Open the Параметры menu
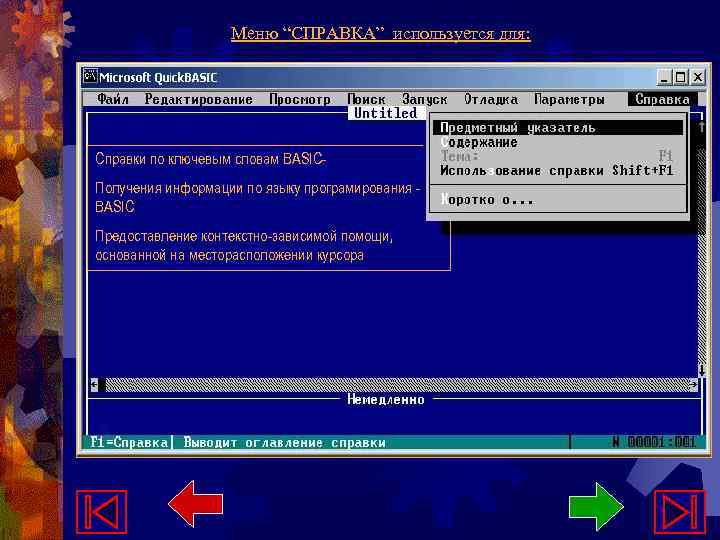Viewport: 720px width, 540px height. point(569,99)
